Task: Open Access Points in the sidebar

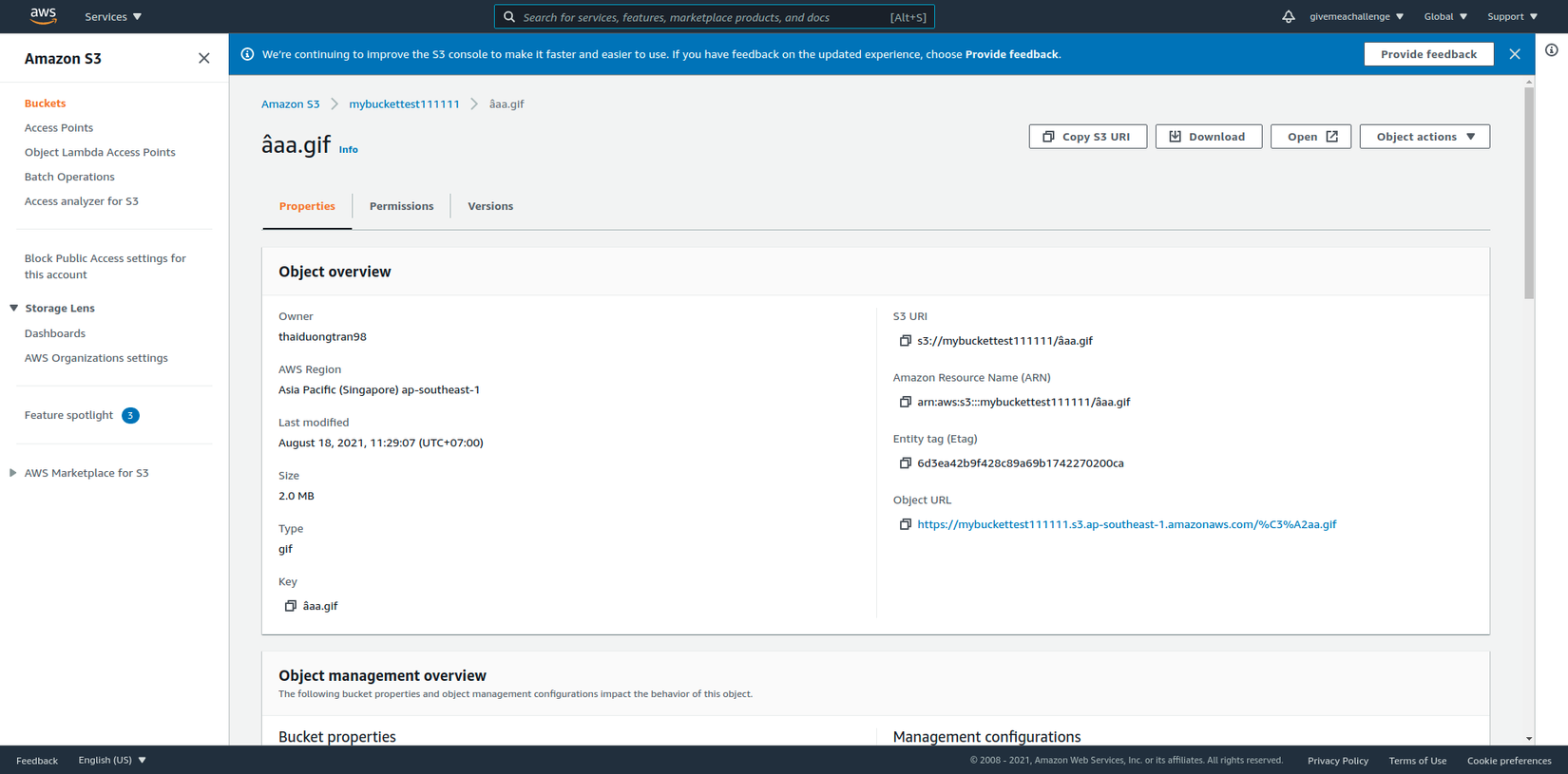Action: click(59, 128)
